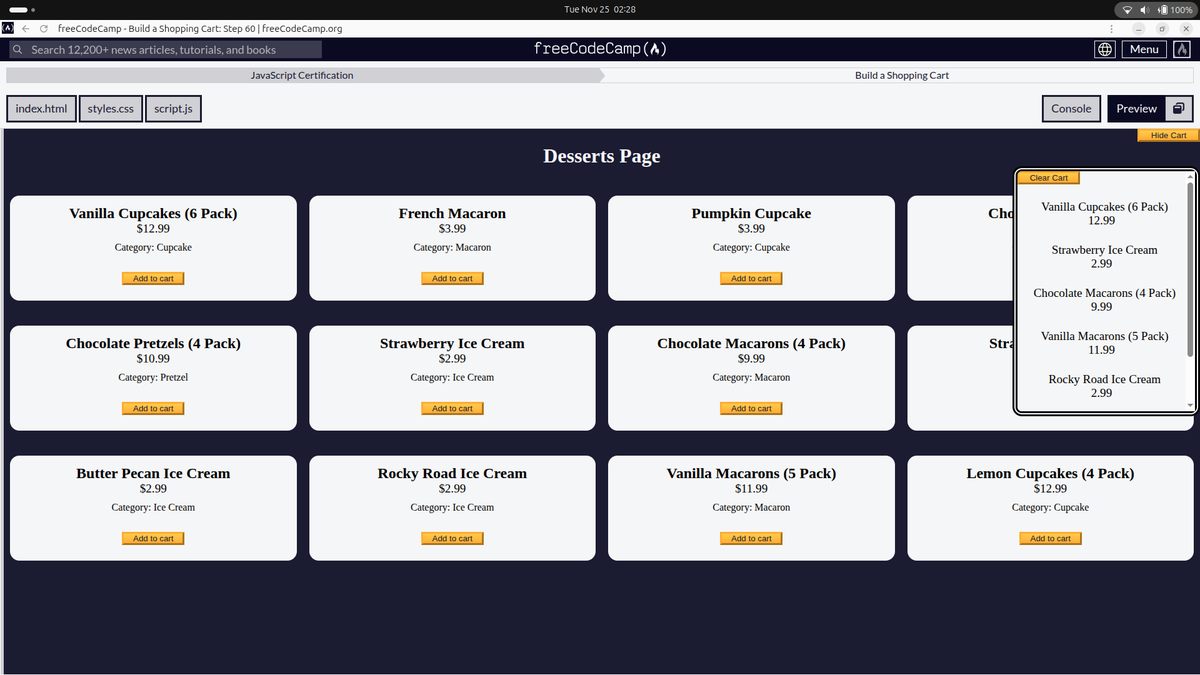
Task: Open the language globe icon
Action: (x=1104, y=48)
